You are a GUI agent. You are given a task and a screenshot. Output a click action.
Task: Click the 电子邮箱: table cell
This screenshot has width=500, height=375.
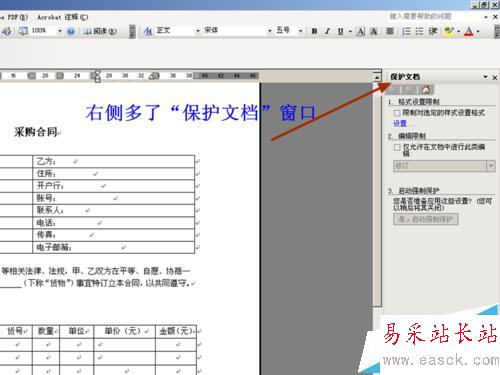click(113, 247)
